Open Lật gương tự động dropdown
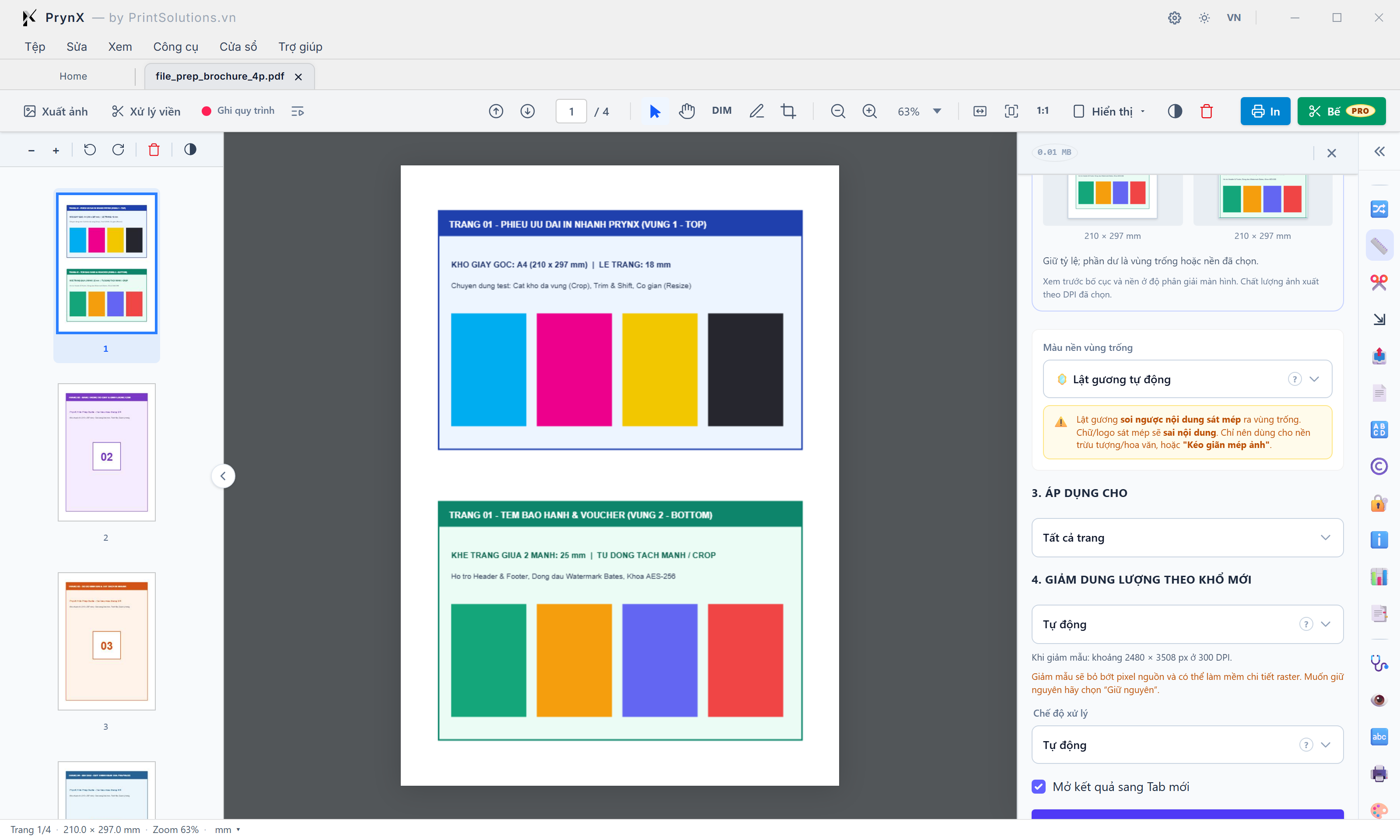 pos(1187,379)
